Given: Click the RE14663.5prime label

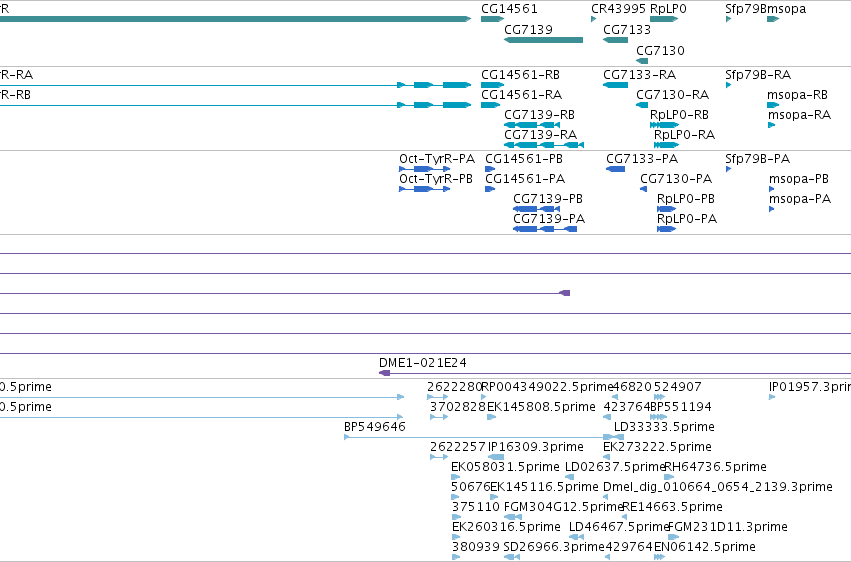Looking at the screenshot, I should (x=672, y=507).
